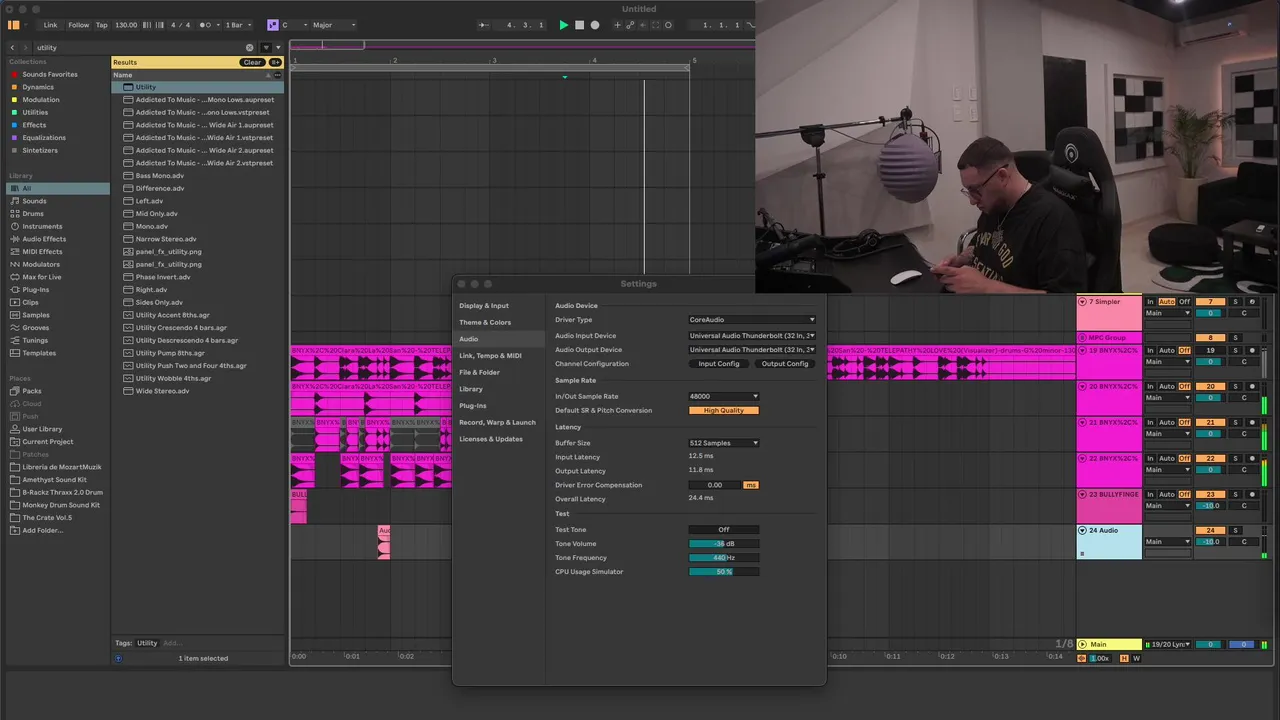Open Driver Type CoreAudio dropdown
The width and height of the screenshot is (1280, 720).
click(x=752, y=320)
